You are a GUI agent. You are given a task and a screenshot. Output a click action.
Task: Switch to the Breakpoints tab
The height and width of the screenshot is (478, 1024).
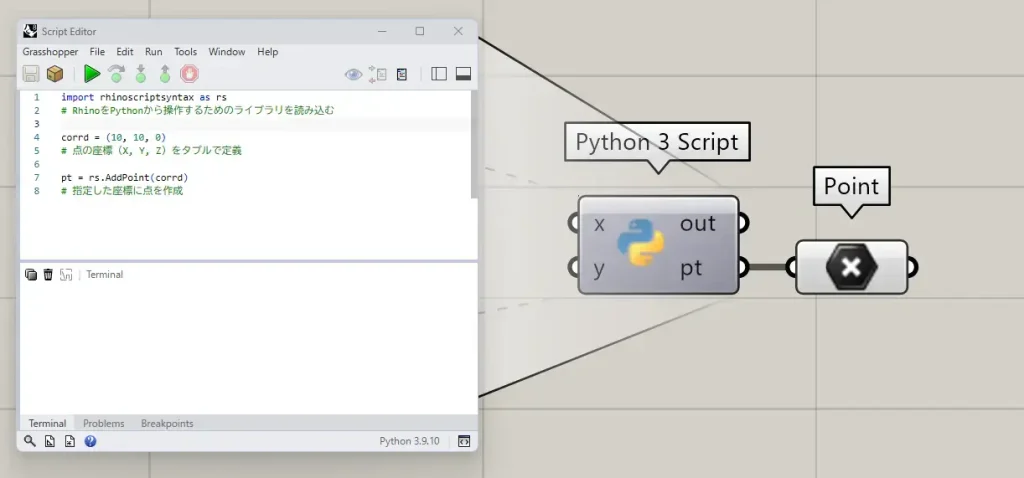[x=167, y=423]
